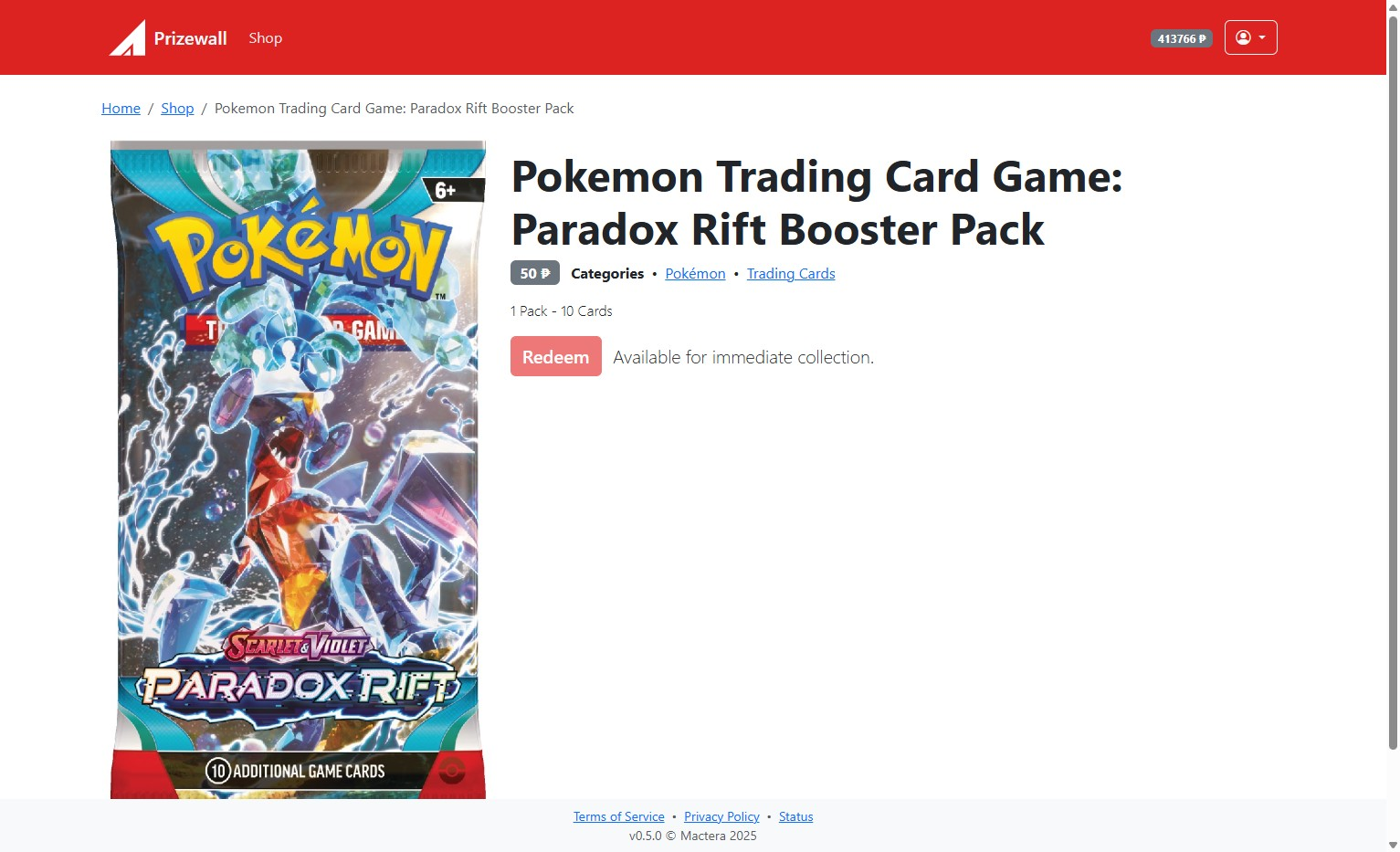This screenshot has width=1400, height=852.
Task: Click the product title heading
Action: [816, 203]
